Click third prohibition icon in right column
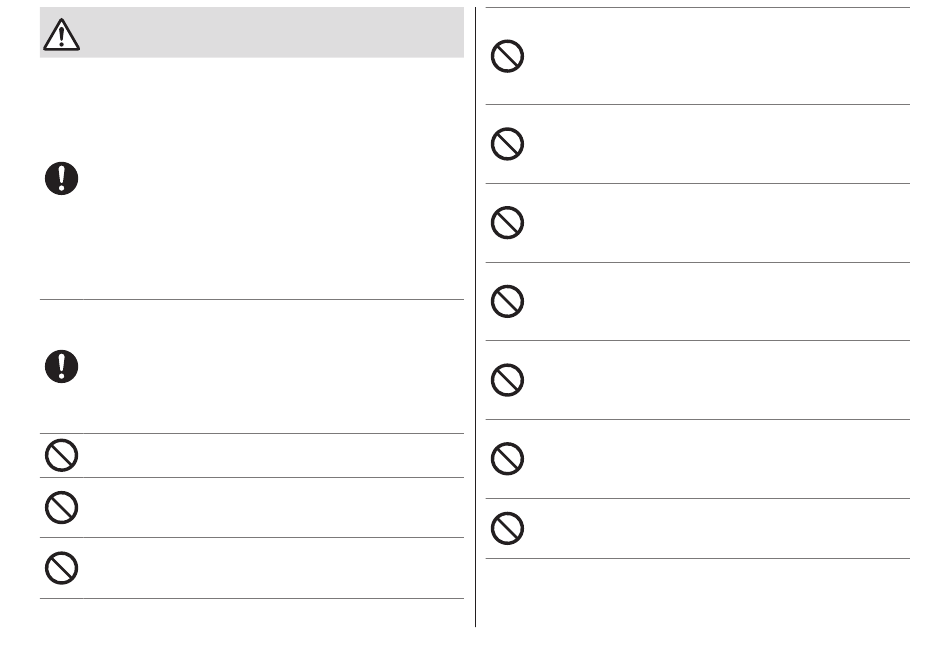The height and width of the screenshot is (656, 950). (507, 222)
